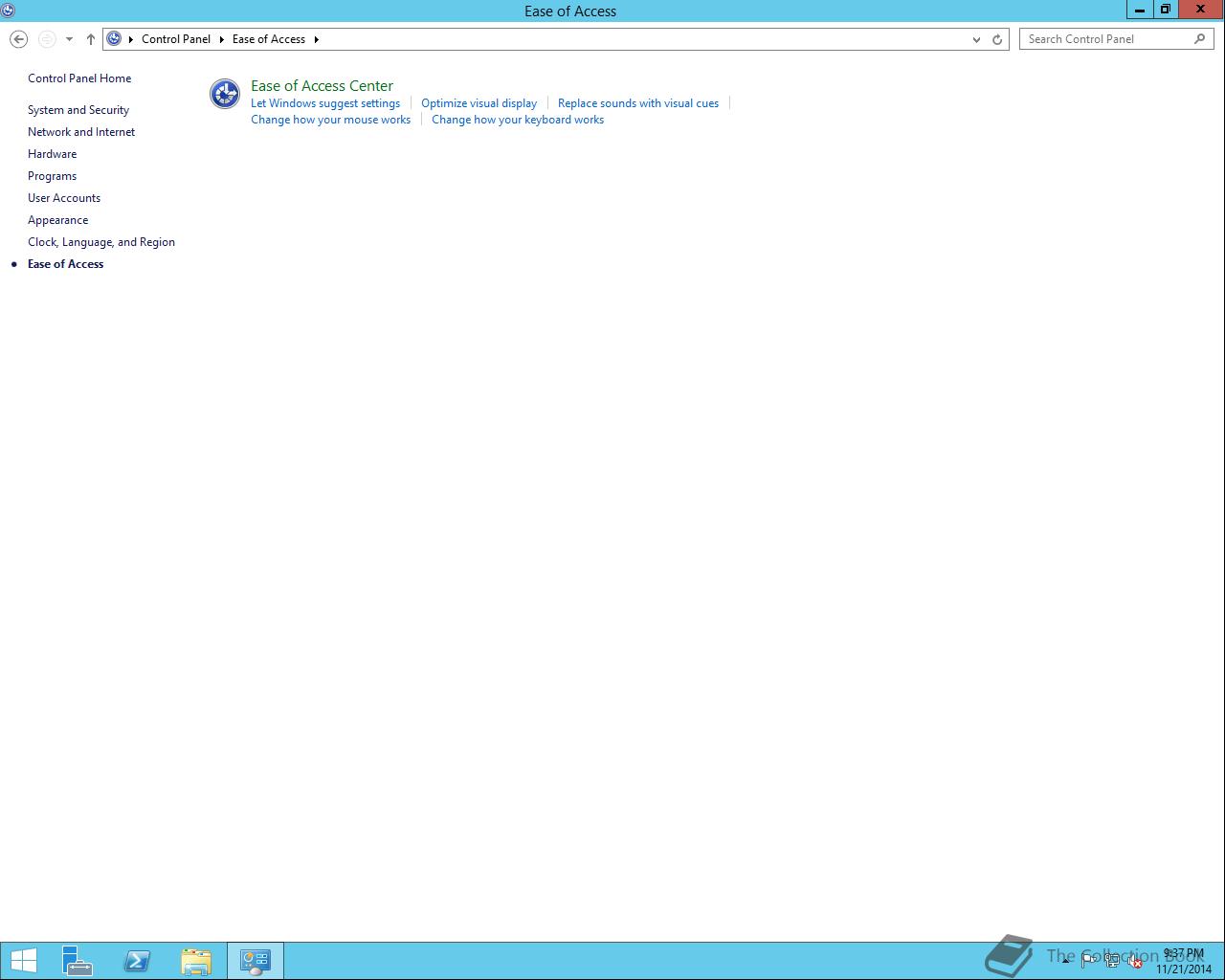This screenshot has width=1225, height=980.
Task: Select Ease of Access breadcrumb segment
Action: point(269,39)
